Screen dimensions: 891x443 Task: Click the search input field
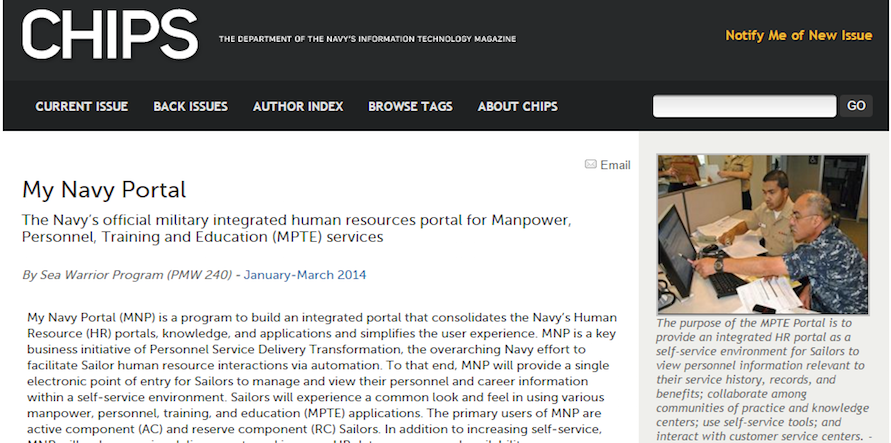(x=744, y=106)
